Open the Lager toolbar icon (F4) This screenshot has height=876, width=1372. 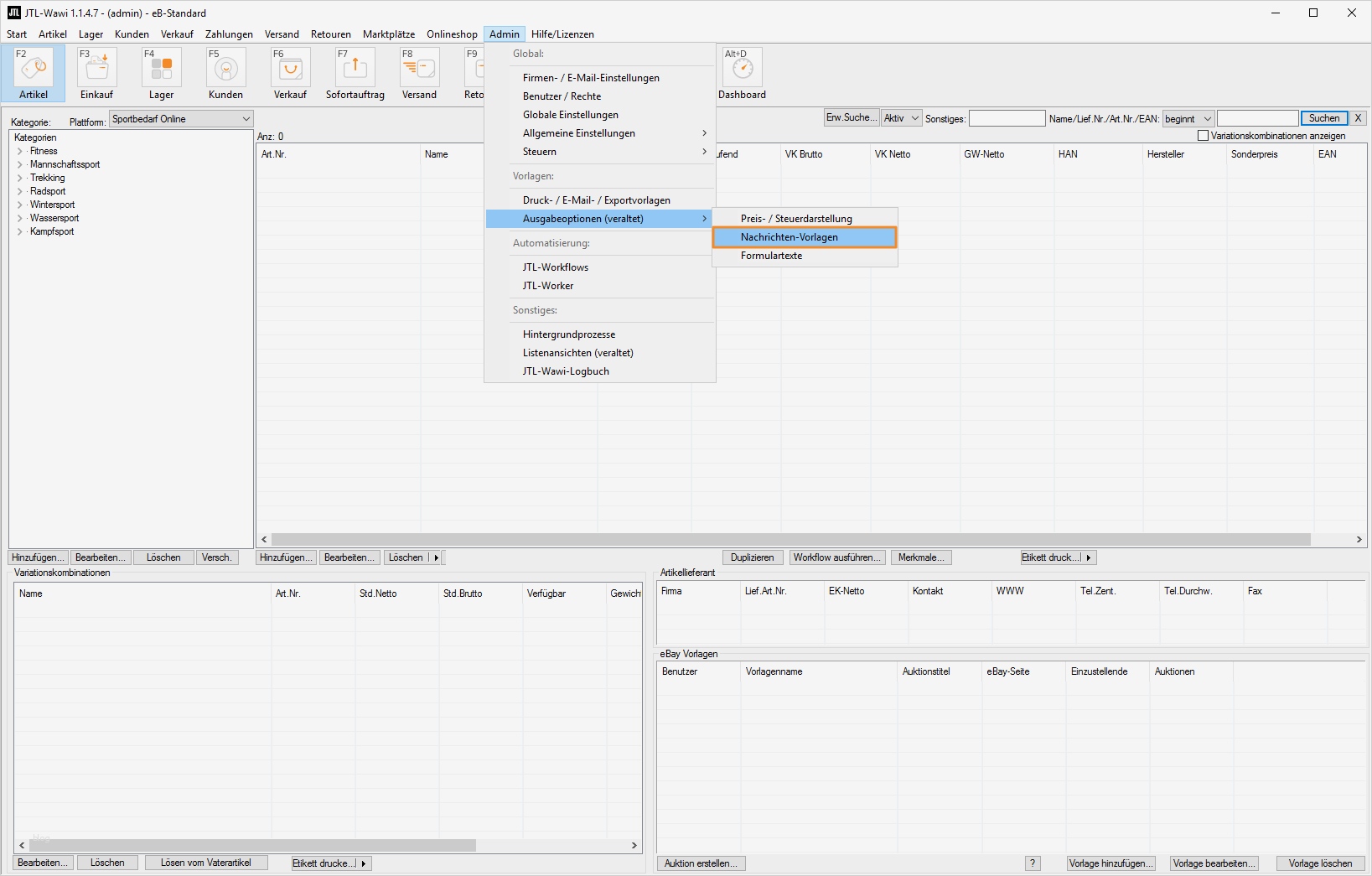162,74
